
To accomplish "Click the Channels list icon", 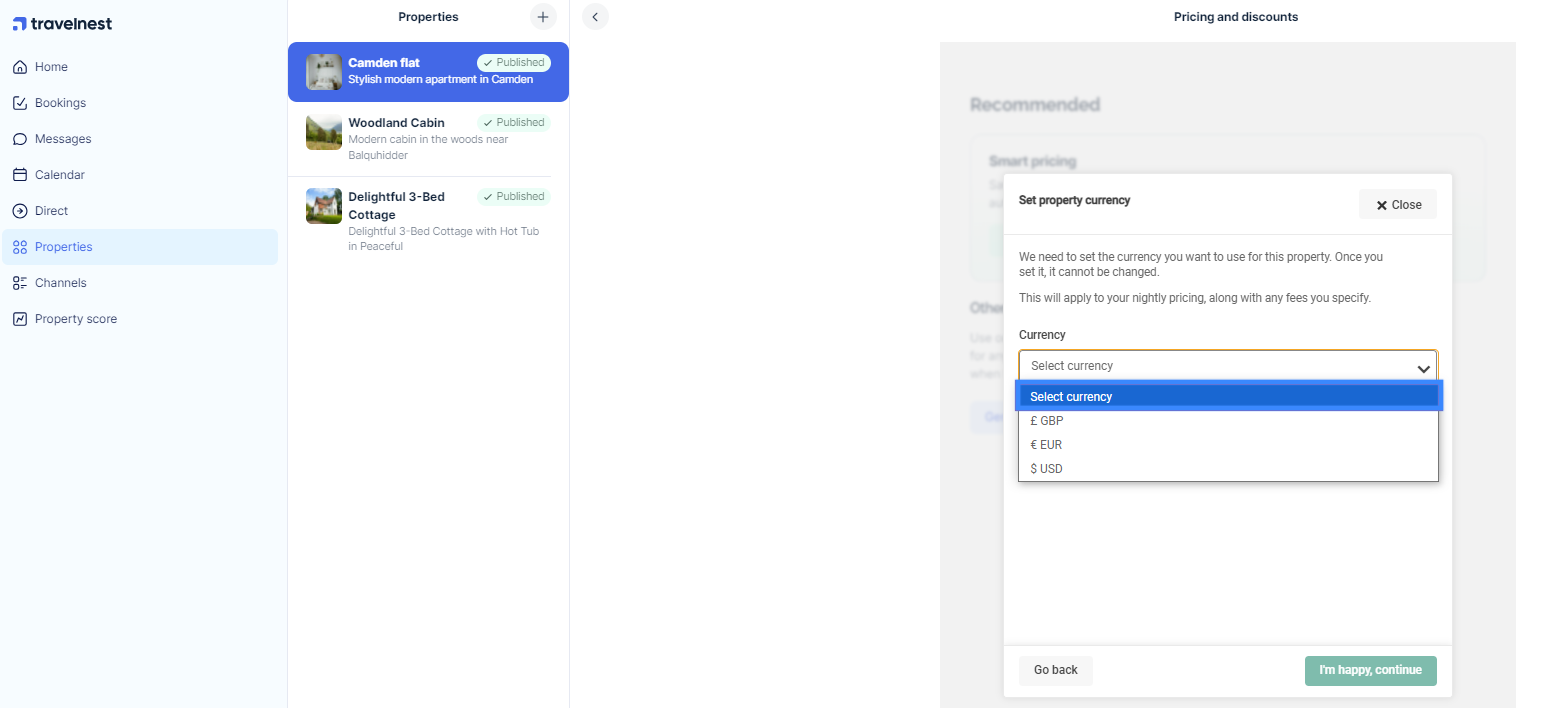I will (x=20, y=283).
